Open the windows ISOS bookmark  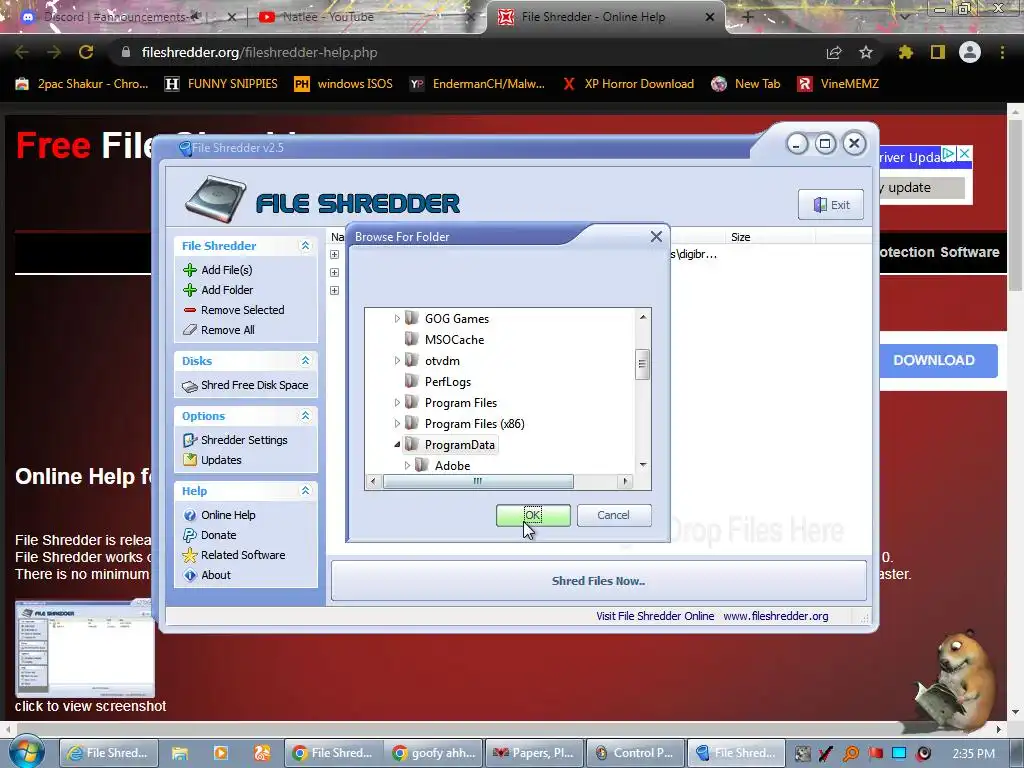point(344,84)
